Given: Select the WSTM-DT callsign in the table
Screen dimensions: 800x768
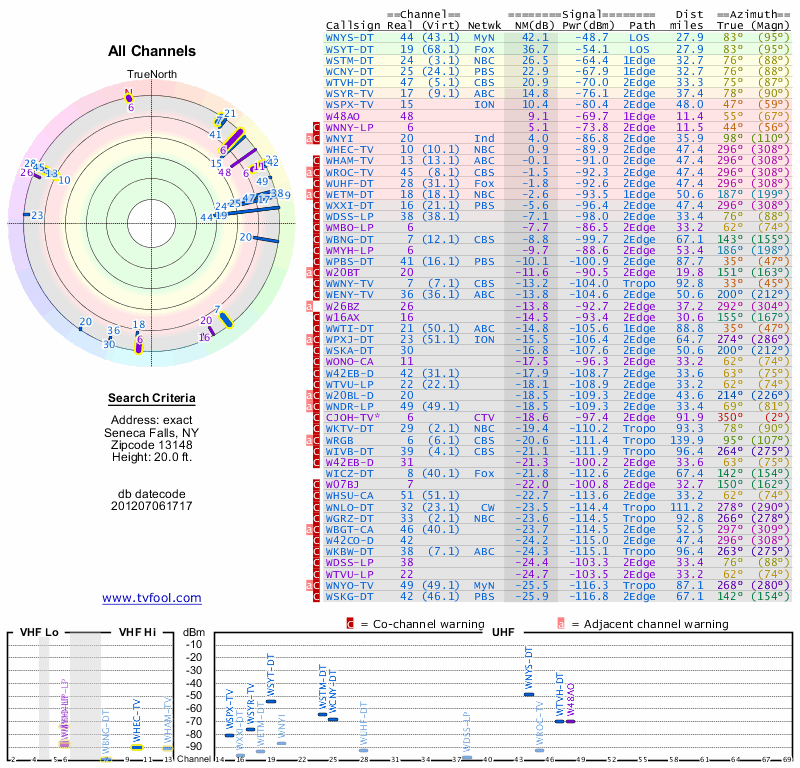Looking at the screenshot, I should tap(349, 60).
